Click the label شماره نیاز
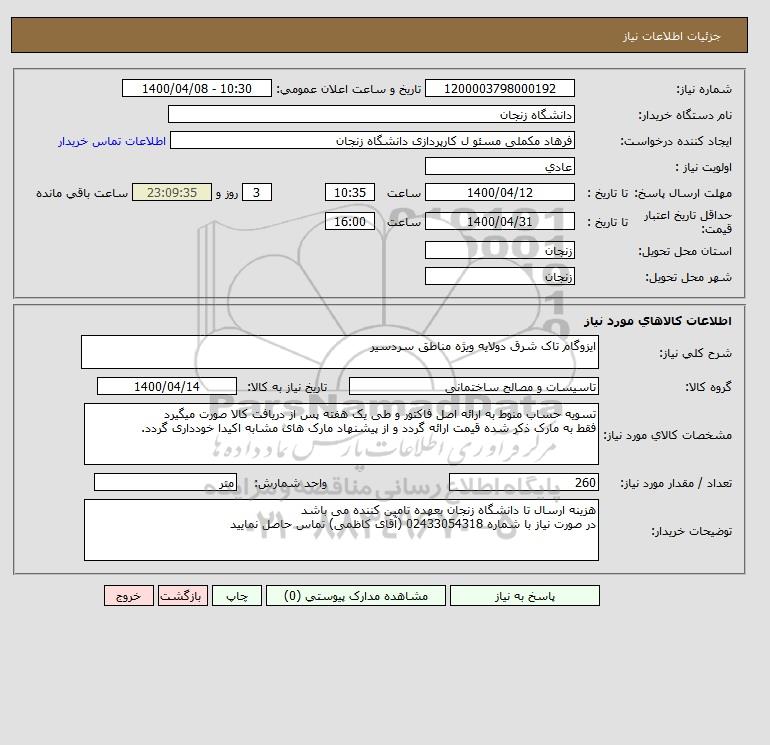This screenshot has width=770, height=745. point(704,89)
